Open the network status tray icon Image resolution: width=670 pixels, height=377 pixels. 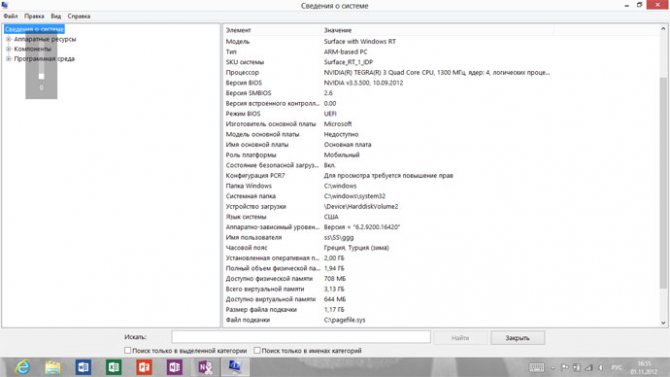pos(589,368)
